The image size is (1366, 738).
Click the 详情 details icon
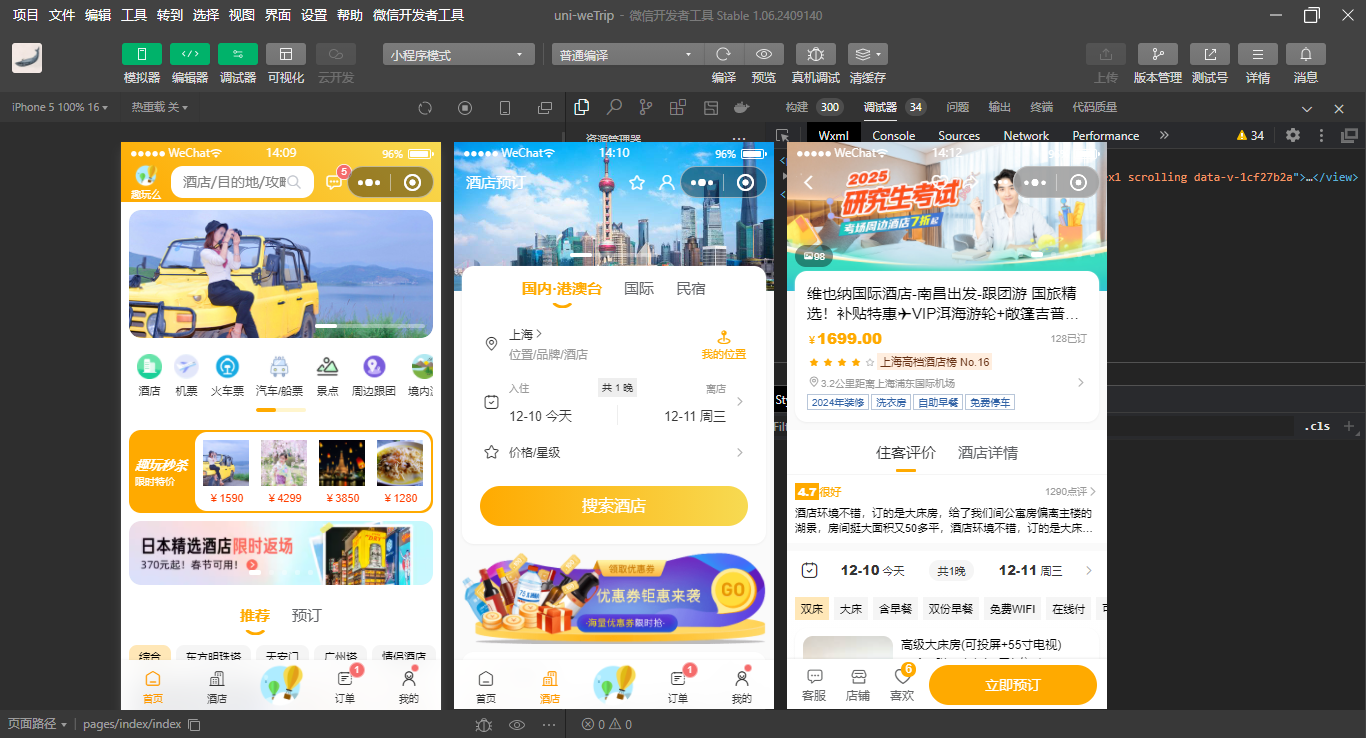click(x=1258, y=55)
